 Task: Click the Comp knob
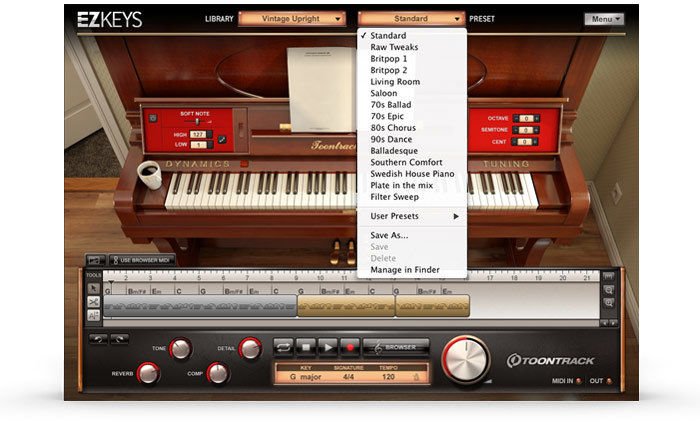coord(218,373)
